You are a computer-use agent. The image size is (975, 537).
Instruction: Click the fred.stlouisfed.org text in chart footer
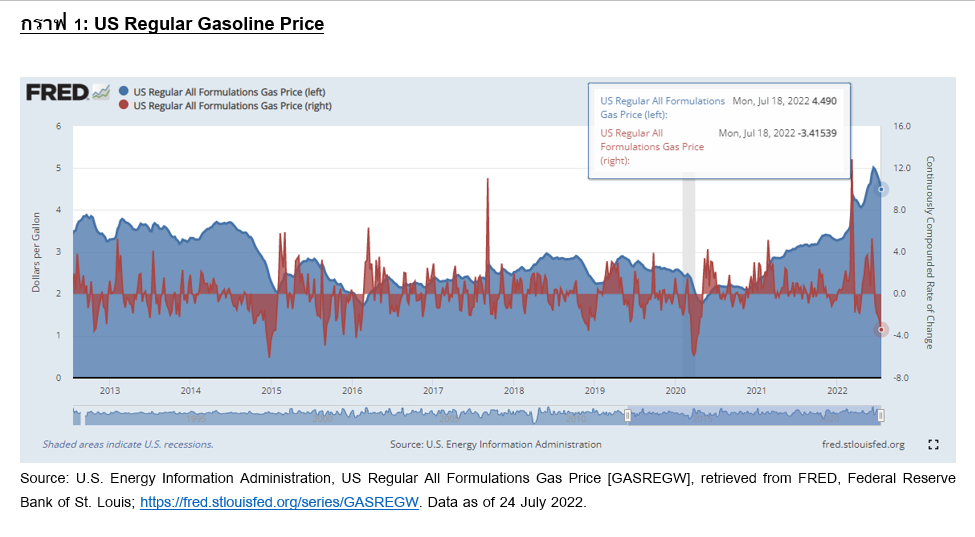[863, 444]
